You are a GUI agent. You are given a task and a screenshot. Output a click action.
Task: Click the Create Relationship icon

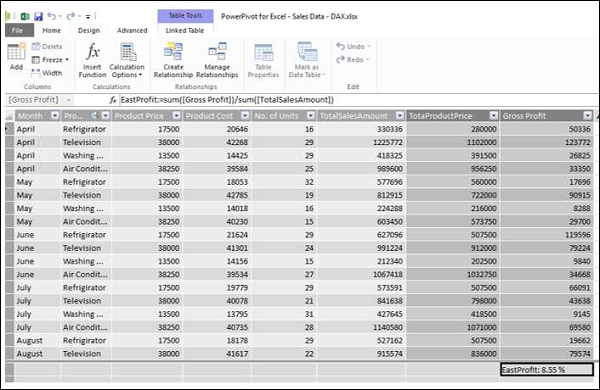click(x=173, y=51)
